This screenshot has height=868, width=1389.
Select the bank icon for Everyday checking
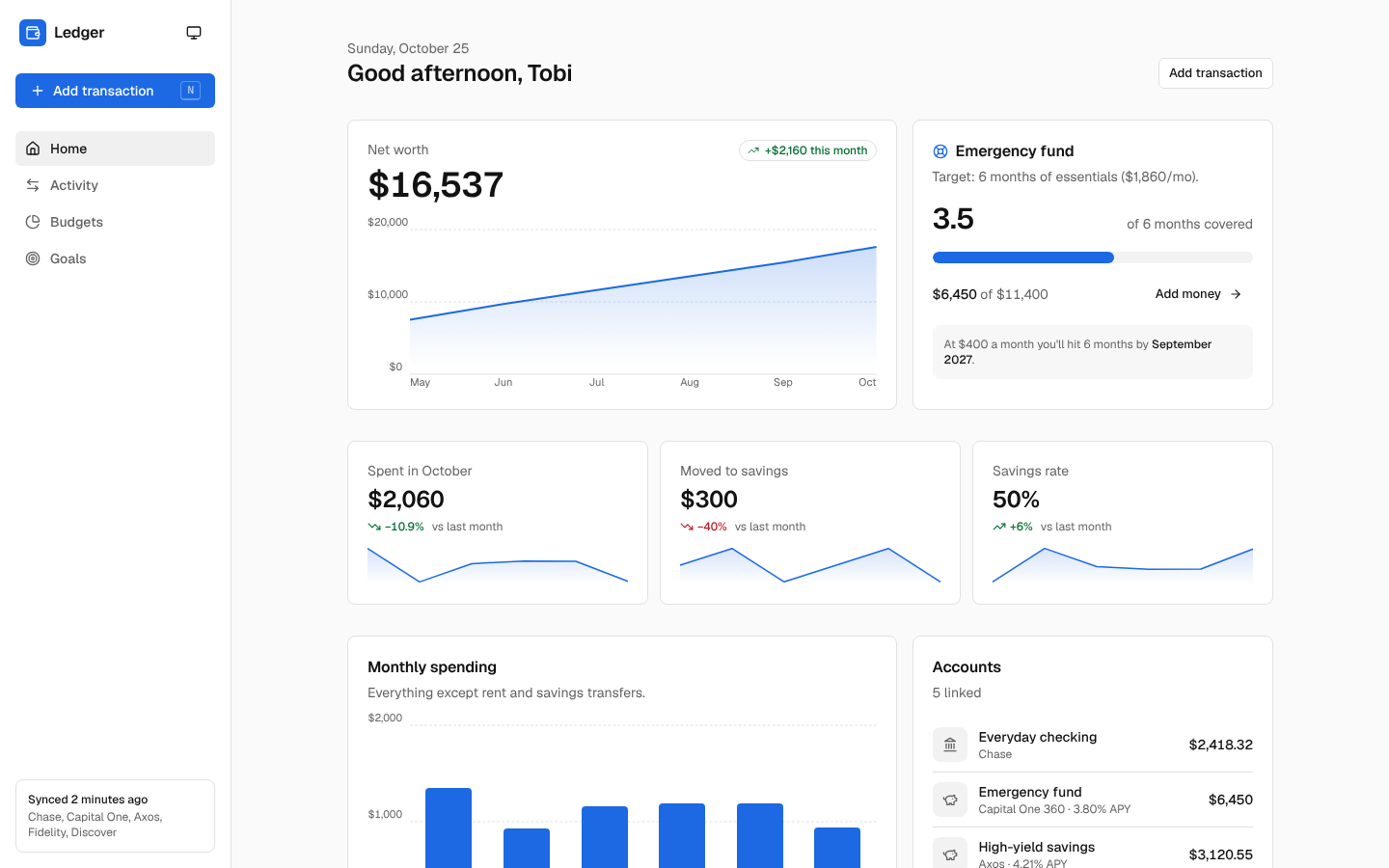coord(950,745)
